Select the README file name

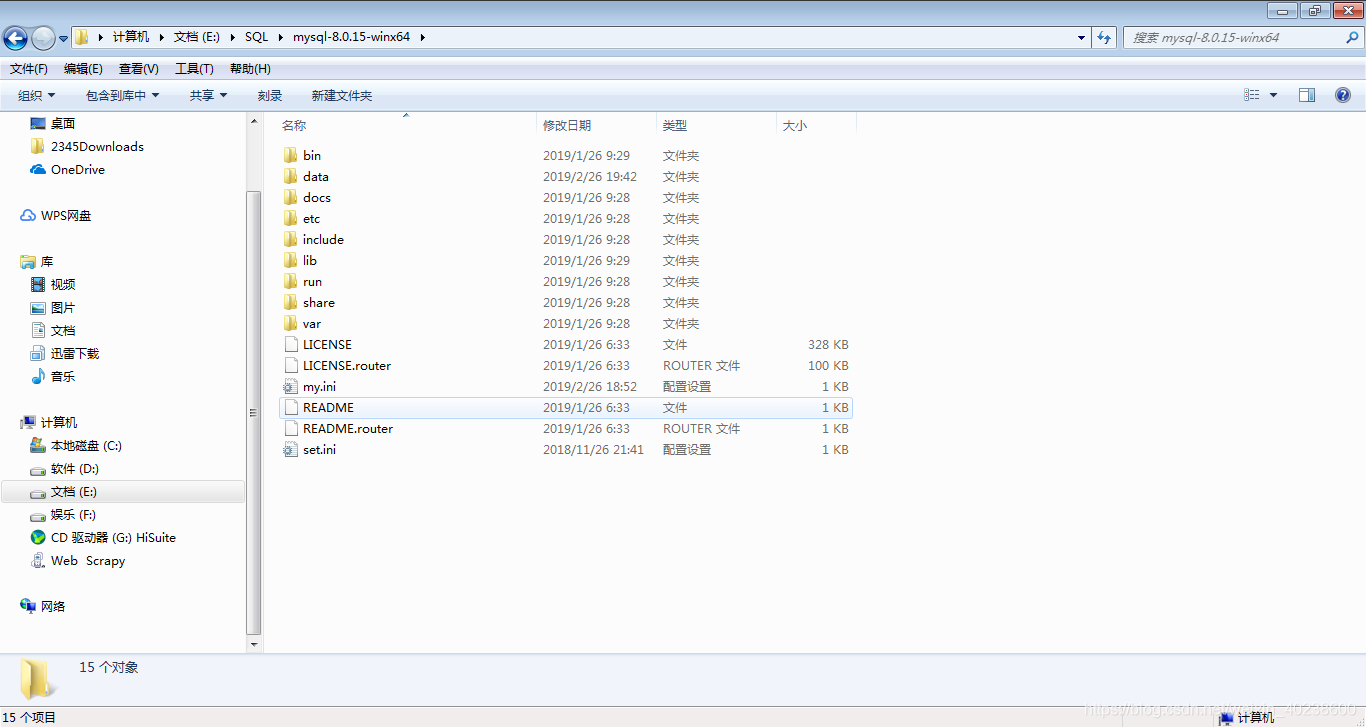[328, 407]
